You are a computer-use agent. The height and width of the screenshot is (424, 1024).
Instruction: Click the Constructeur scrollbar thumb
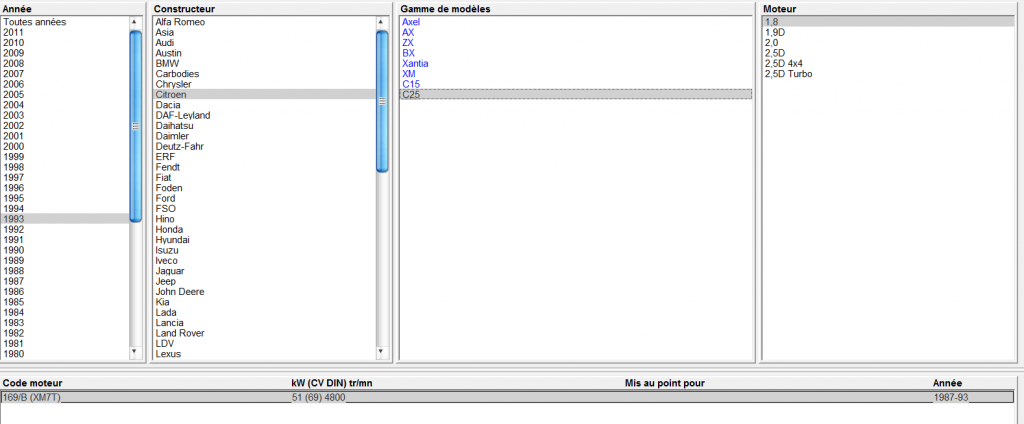[382, 100]
